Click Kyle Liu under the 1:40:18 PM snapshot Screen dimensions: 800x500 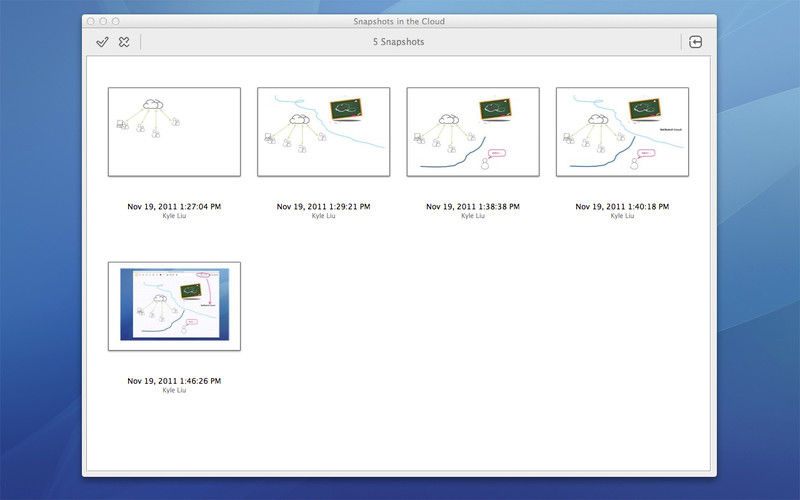(x=622, y=216)
